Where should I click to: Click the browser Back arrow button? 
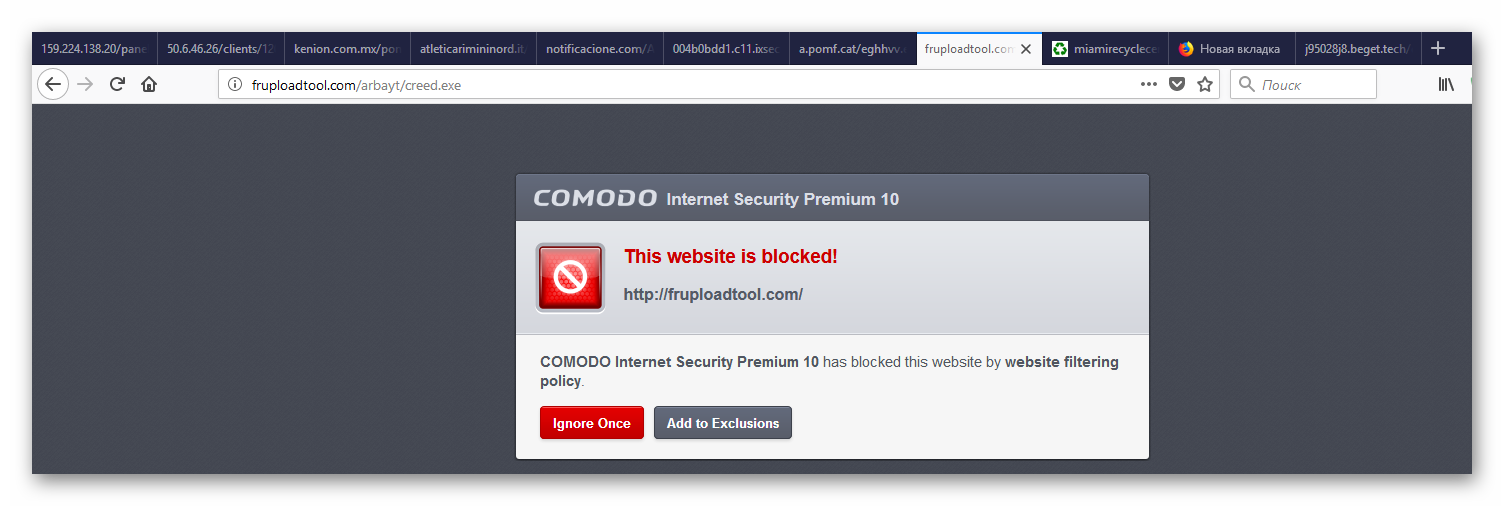[53, 85]
